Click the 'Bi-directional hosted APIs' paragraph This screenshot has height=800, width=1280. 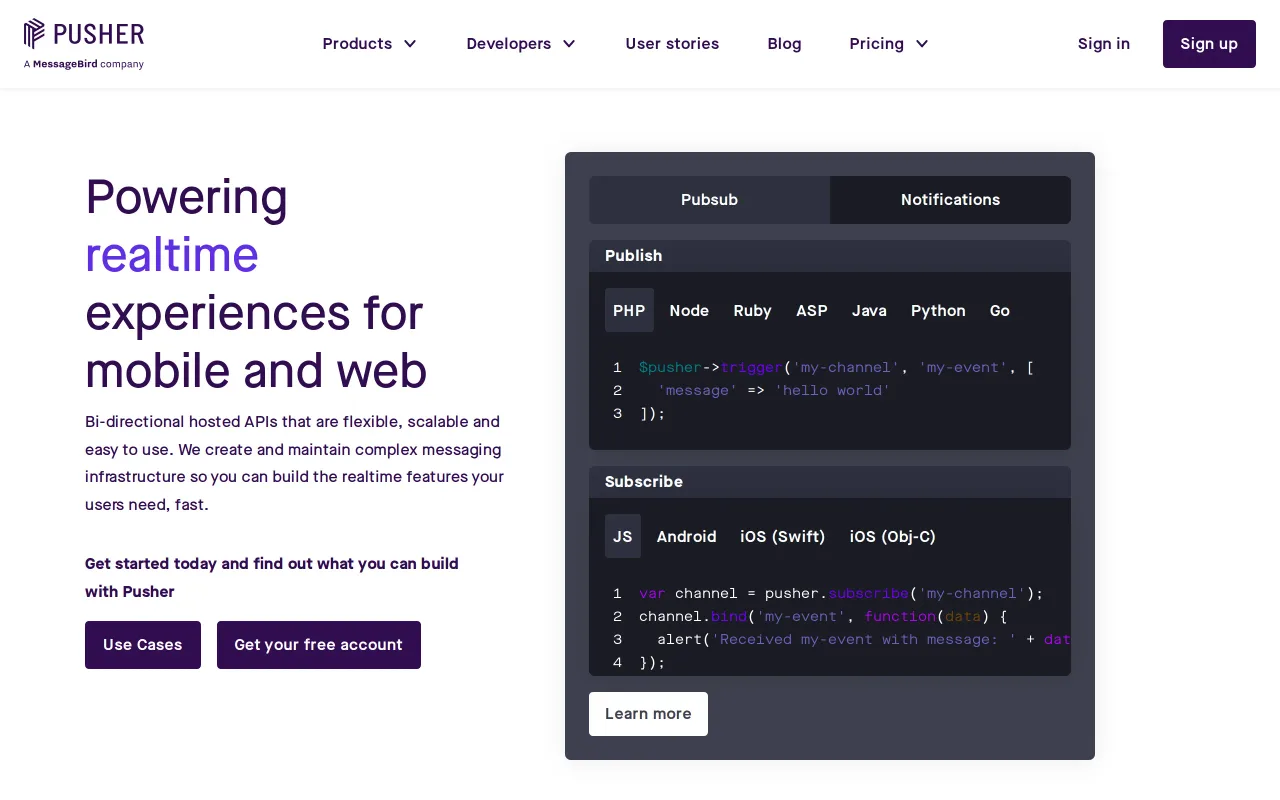tap(294, 463)
